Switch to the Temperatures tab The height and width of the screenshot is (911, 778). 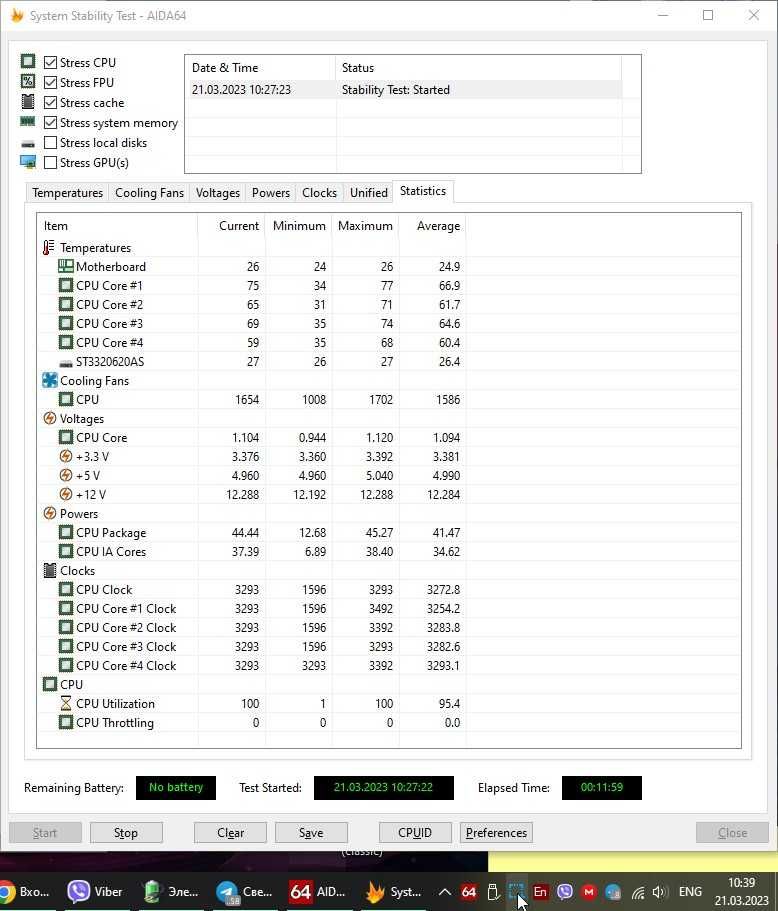[67, 192]
